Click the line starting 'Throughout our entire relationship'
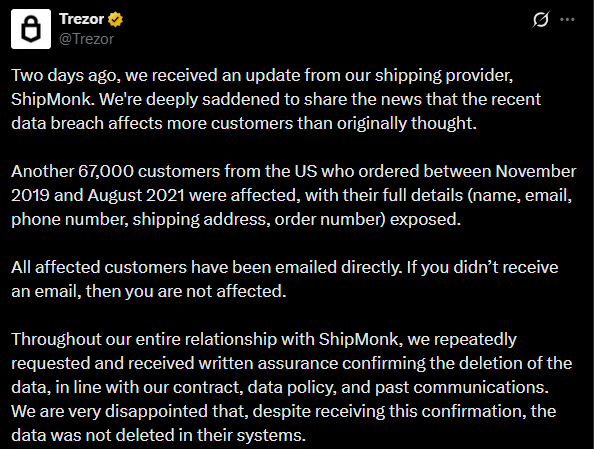Viewport: 594px width, 449px height. click(x=264, y=339)
